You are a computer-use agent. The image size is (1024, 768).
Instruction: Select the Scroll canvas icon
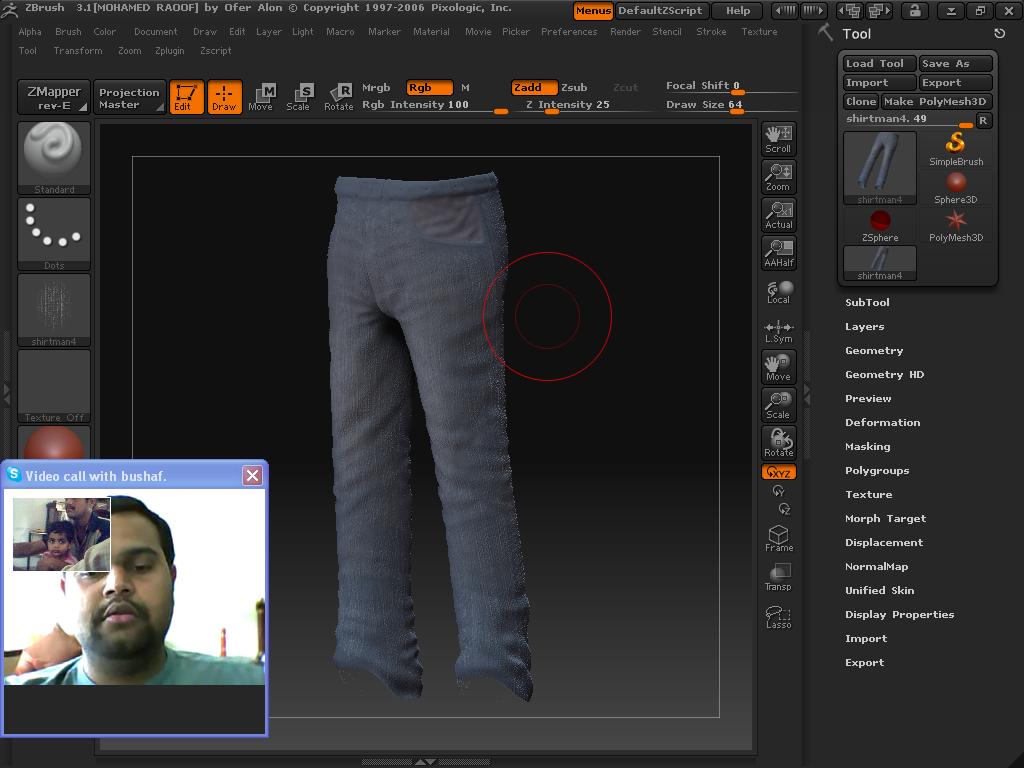tap(778, 139)
